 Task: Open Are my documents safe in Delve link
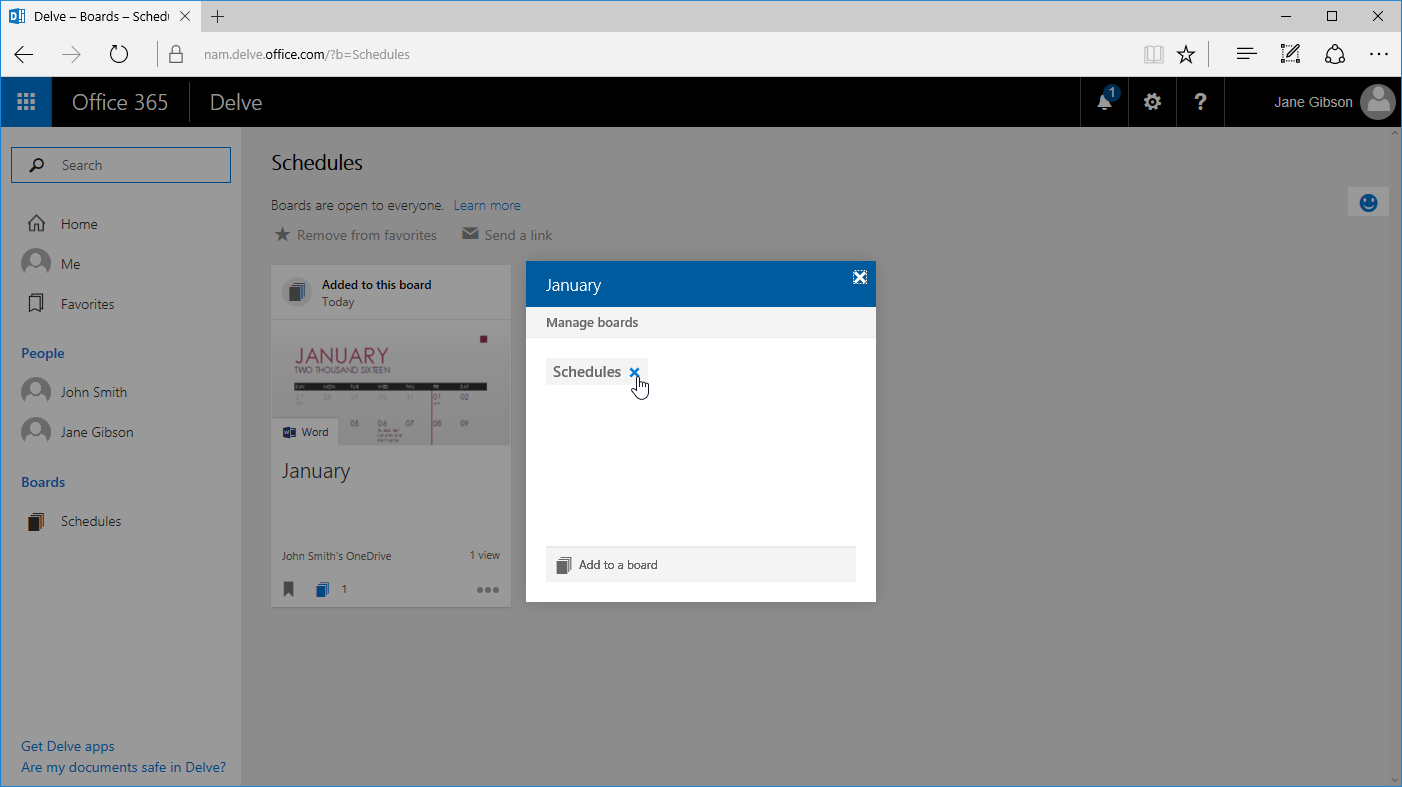pyautogui.click(x=124, y=767)
